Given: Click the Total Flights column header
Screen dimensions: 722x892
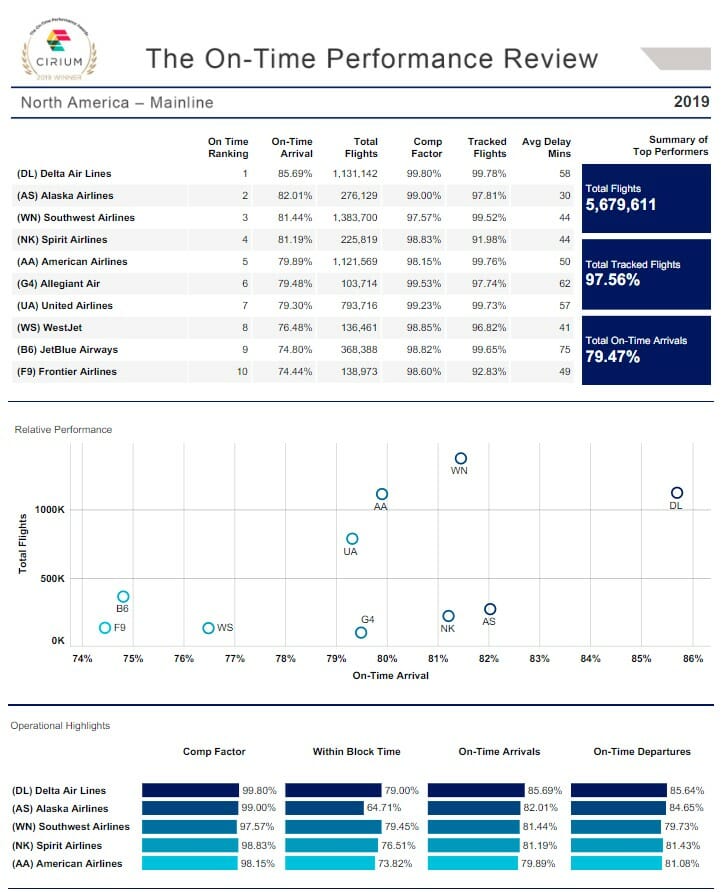Looking at the screenshot, I should point(361,147).
